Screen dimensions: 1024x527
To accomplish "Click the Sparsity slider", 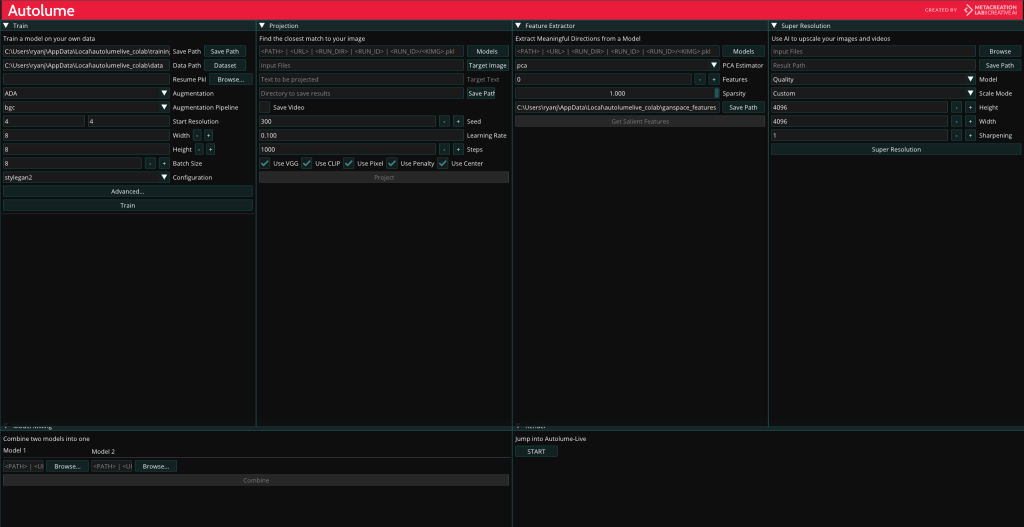I will click(x=616, y=93).
